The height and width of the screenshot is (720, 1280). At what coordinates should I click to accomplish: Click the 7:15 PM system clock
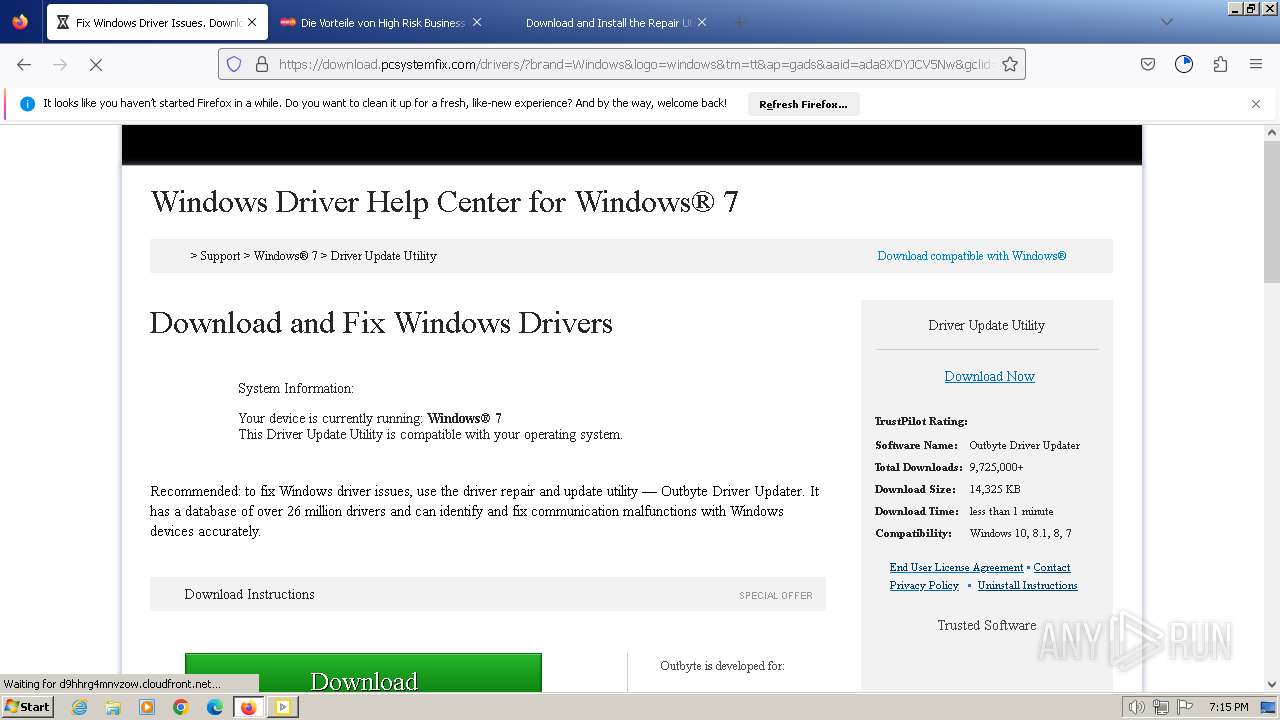(1229, 707)
